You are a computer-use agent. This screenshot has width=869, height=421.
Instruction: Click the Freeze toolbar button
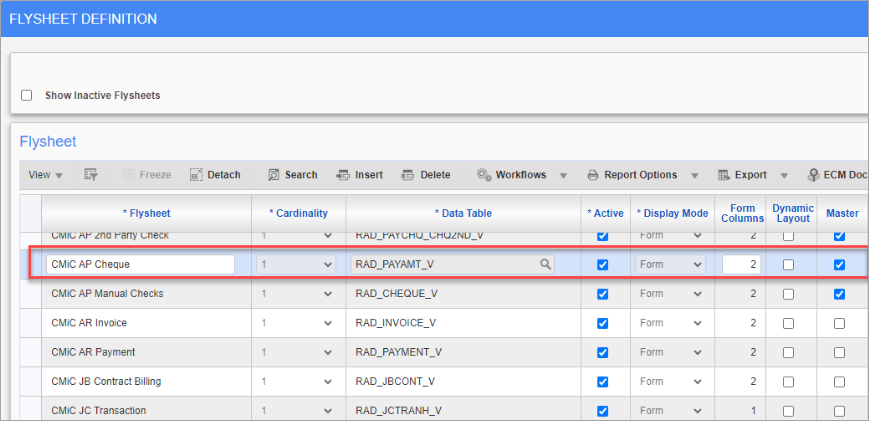147,175
